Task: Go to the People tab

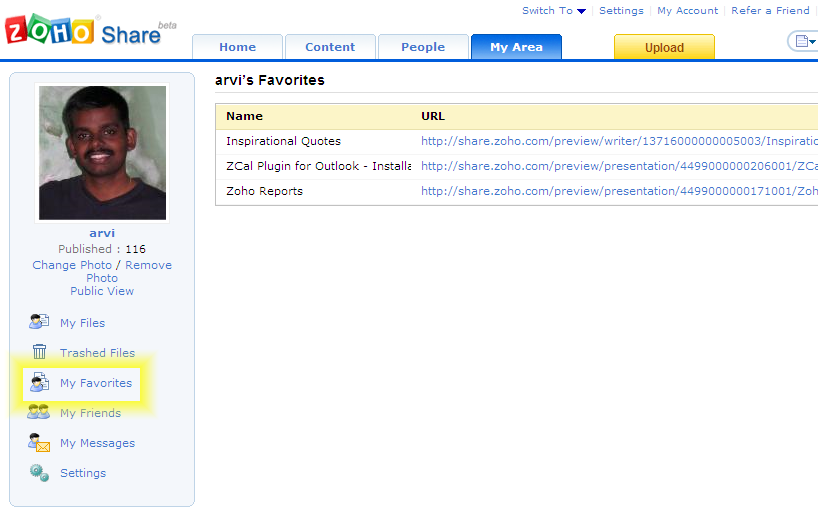Action: point(423,47)
